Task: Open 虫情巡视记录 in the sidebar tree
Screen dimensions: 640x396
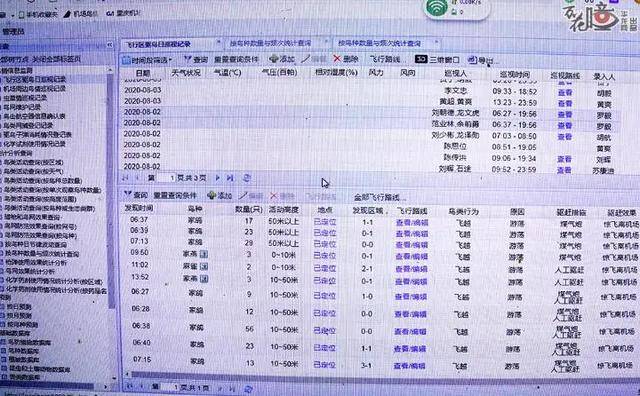Action: click(x=24, y=98)
